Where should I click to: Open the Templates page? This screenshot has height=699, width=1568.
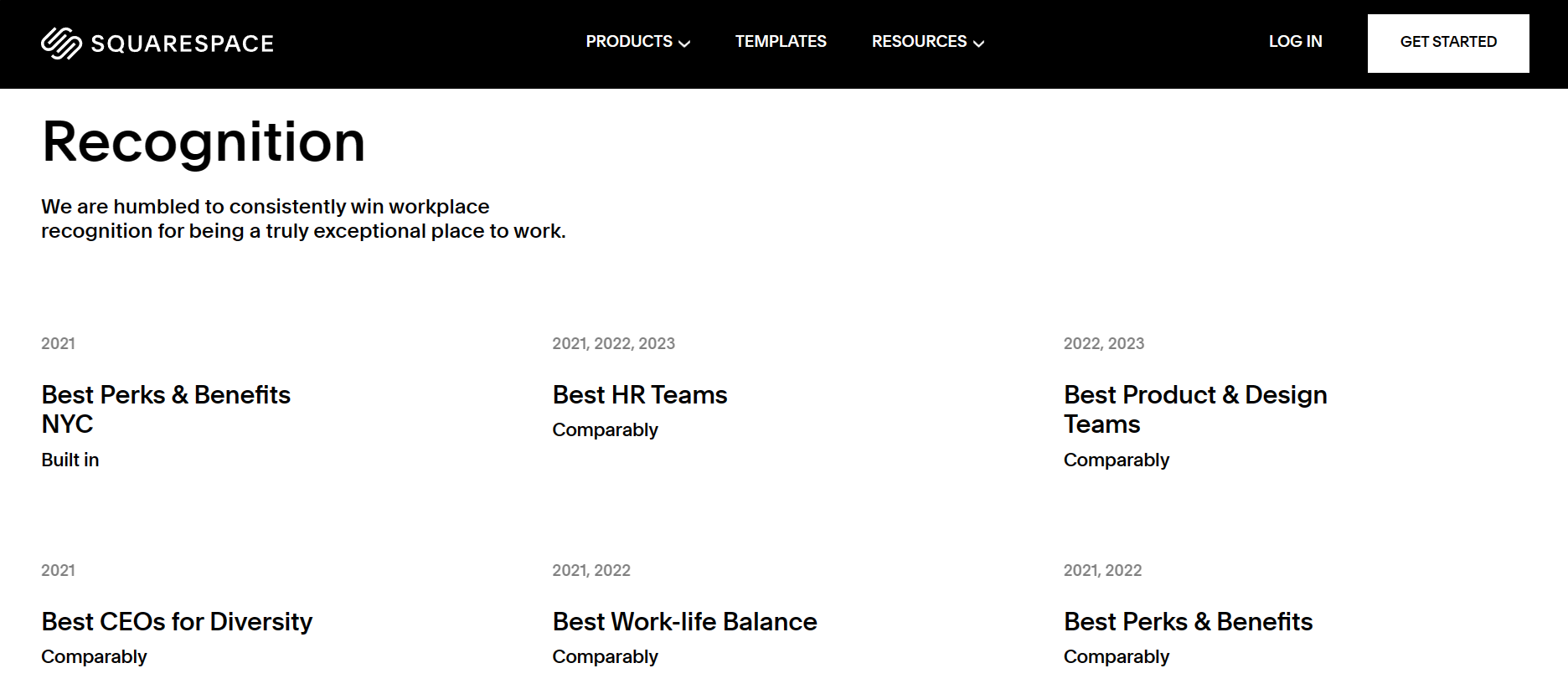click(781, 42)
